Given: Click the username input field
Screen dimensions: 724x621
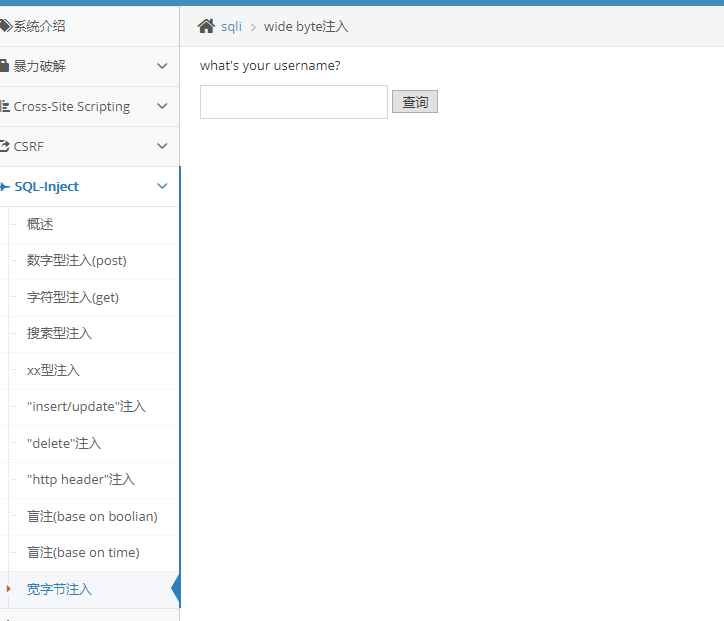Looking at the screenshot, I should (294, 102).
